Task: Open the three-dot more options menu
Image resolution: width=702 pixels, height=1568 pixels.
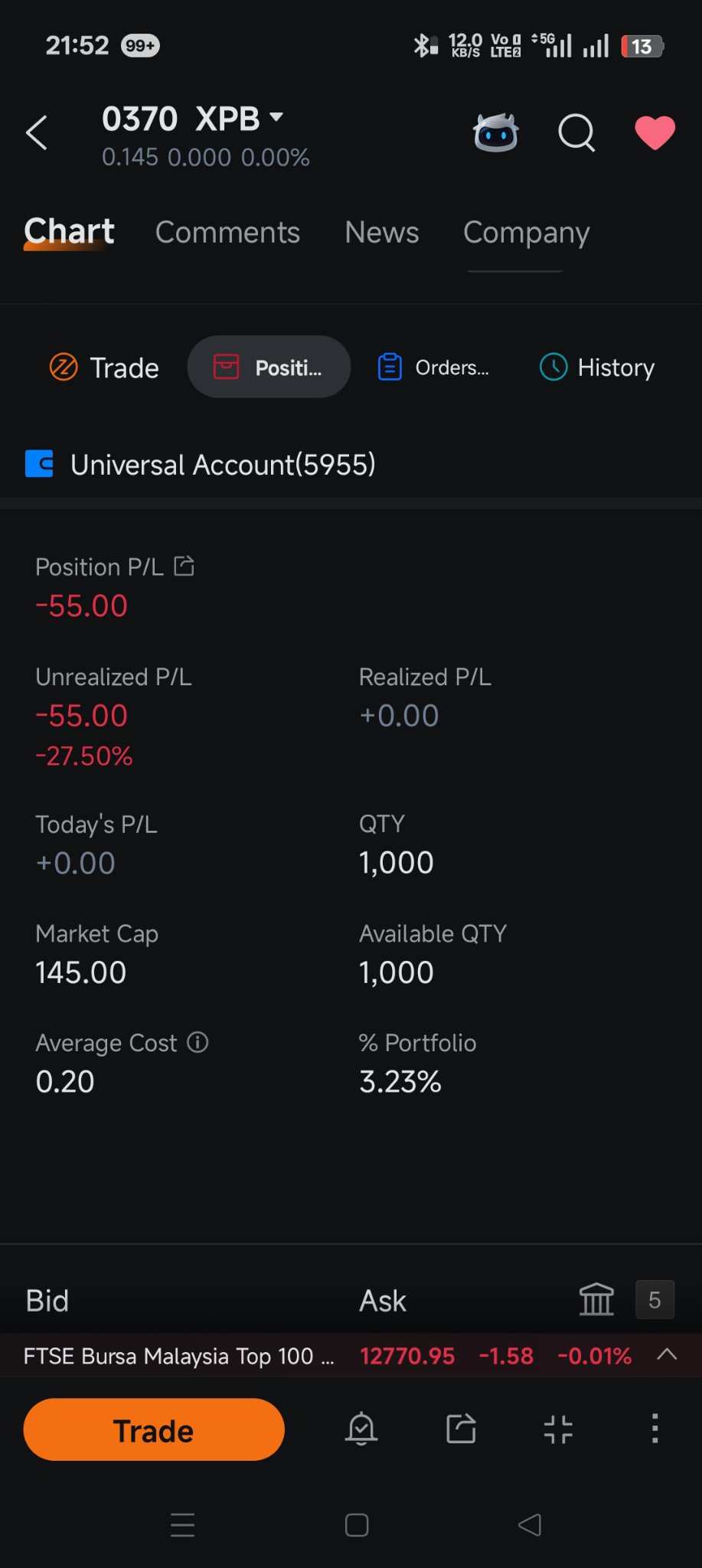Action: coord(655,1429)
